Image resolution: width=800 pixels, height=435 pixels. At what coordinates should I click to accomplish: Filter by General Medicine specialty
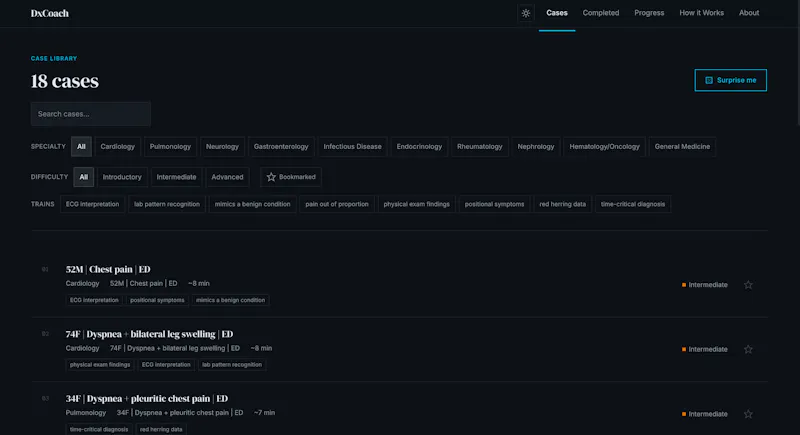[682, 147]
